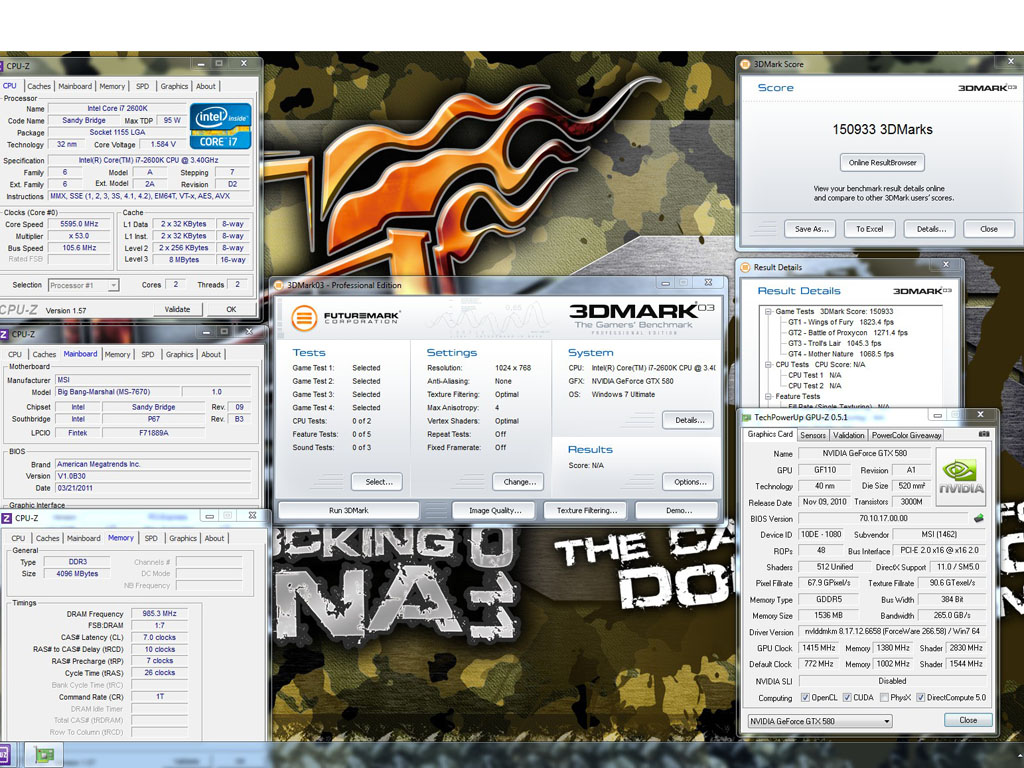Select GT3 - Troll's Lair result row

click(x=834, y=343)
